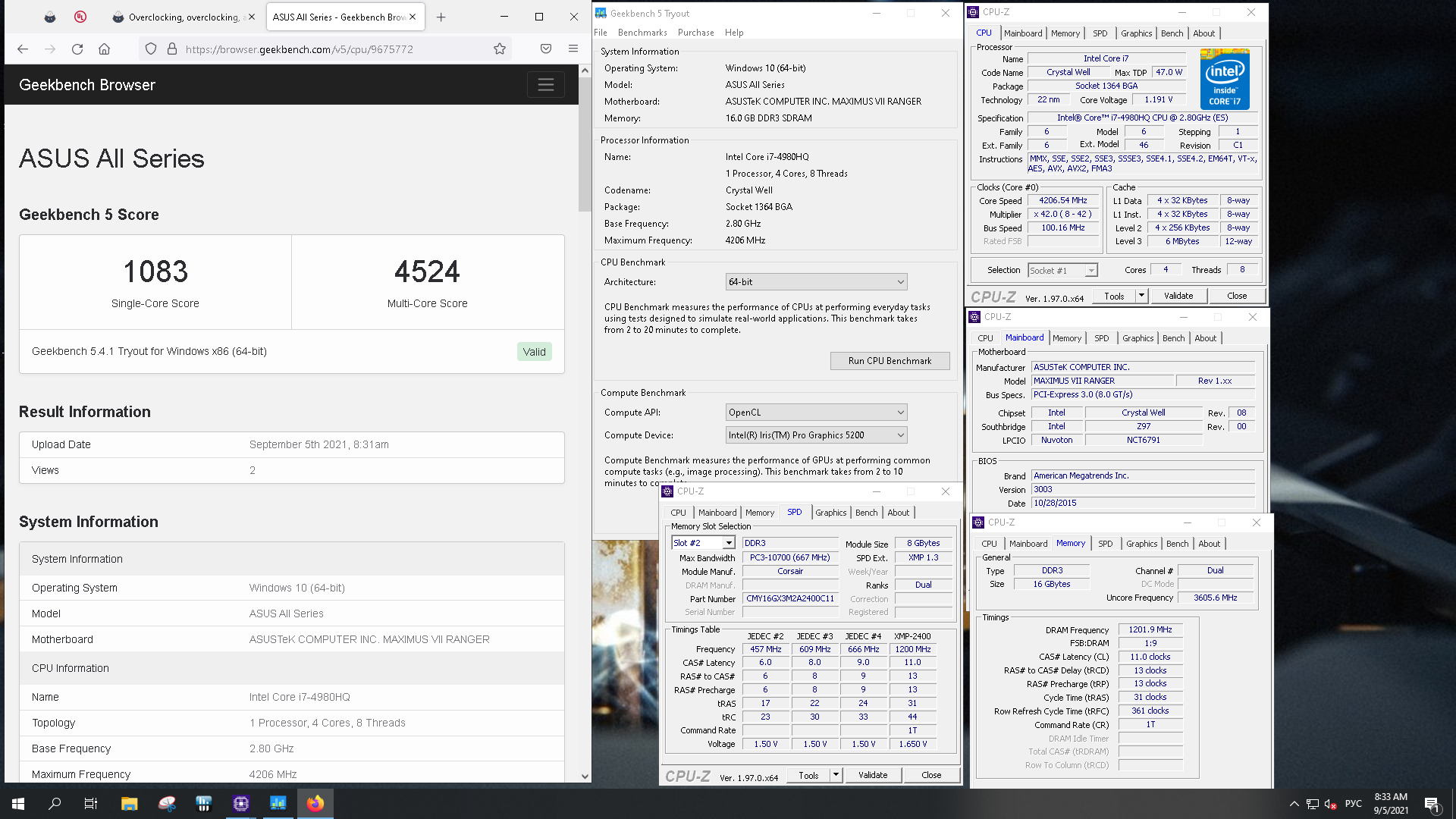The height and width of the screenshot is (819, 1456).
Task: Select Memory tab in SPD CPU-Z window
Action: pyautogui.click(x=759, y=513)
